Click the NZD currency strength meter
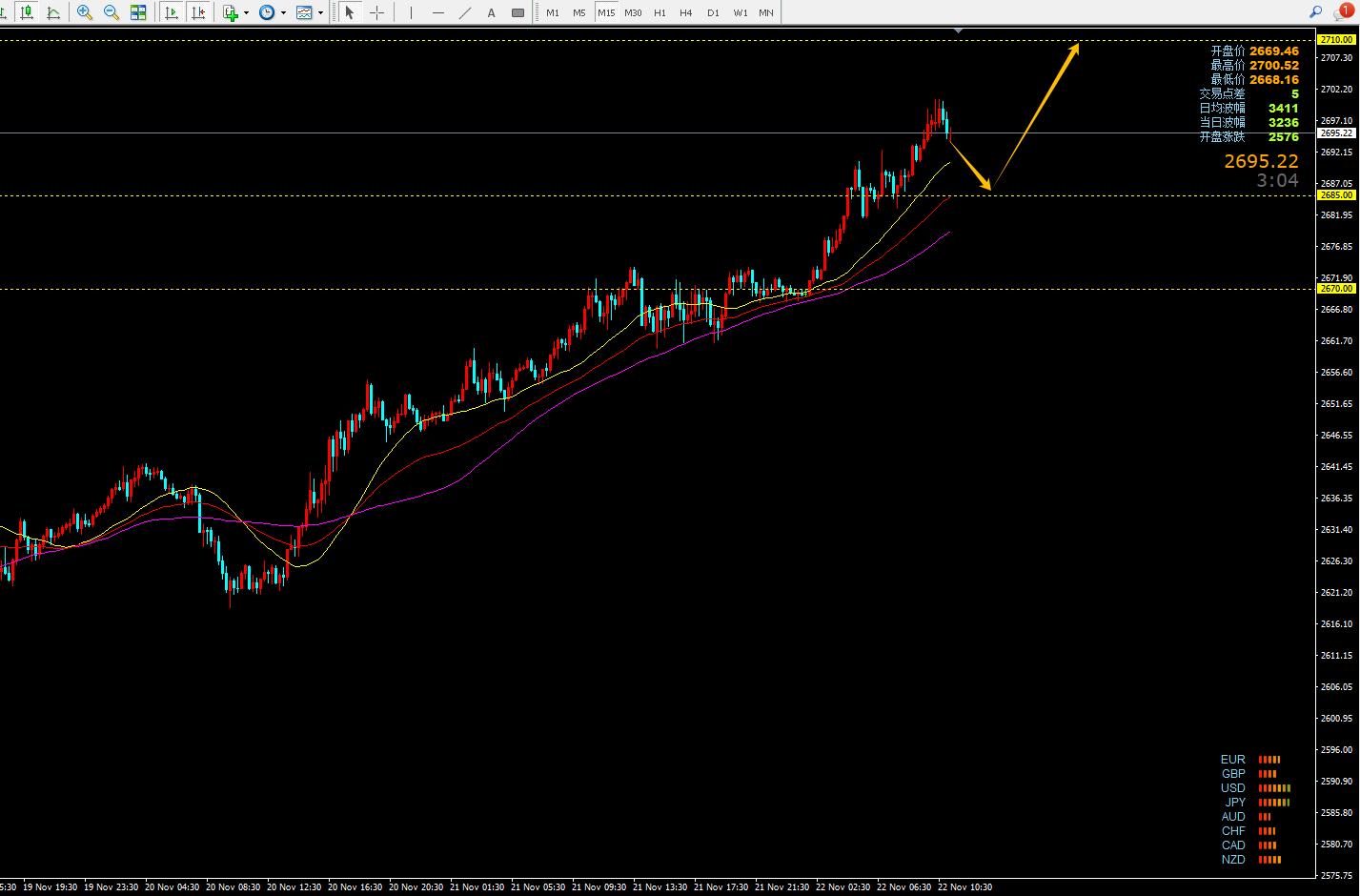The image size is (1360, 896). (x=1269, y=860)
